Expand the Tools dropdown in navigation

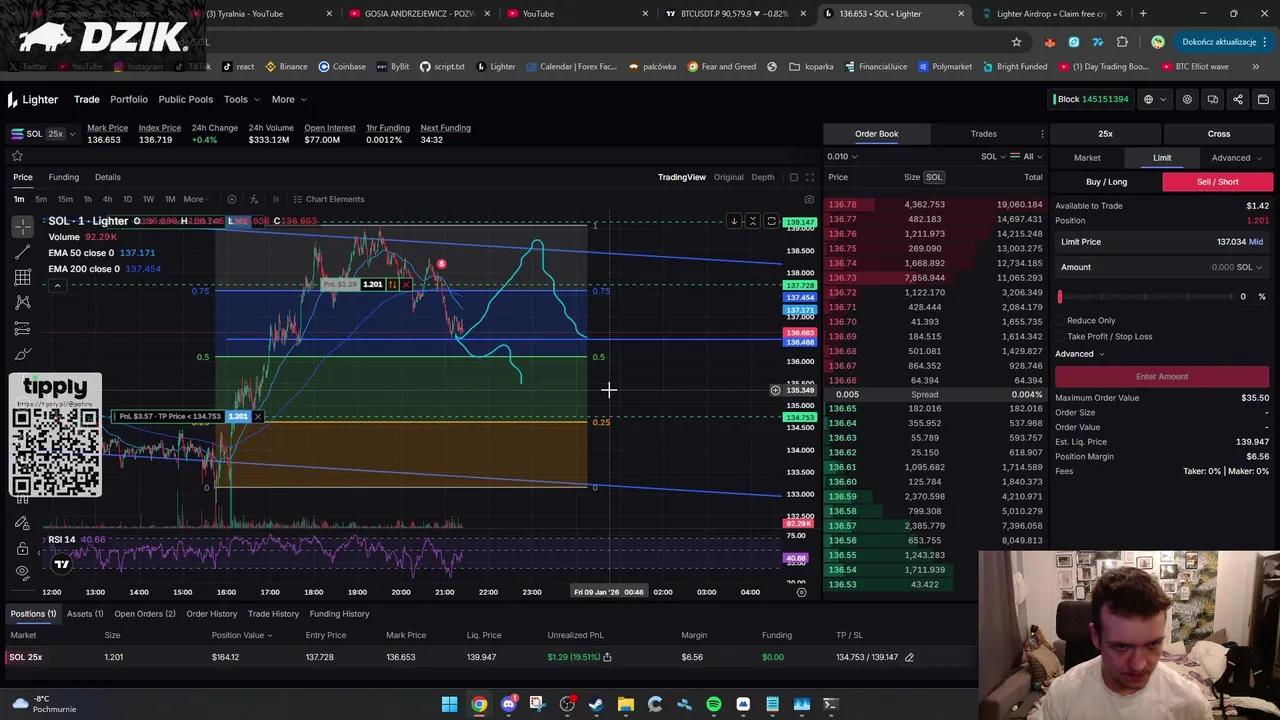pyautogui.click(x=241, y=99)
